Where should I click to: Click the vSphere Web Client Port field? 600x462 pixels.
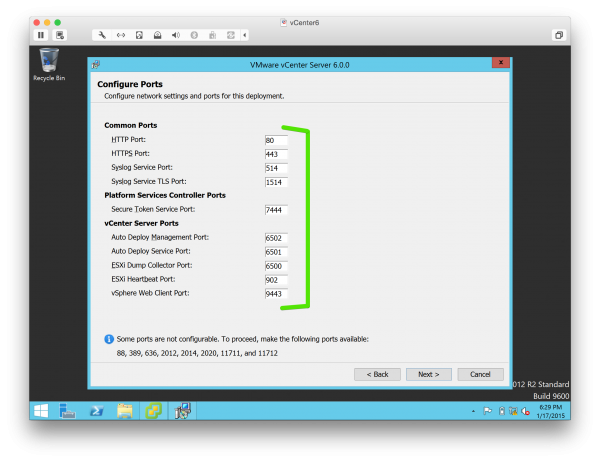pyautogui.click(x=276, y=294)
